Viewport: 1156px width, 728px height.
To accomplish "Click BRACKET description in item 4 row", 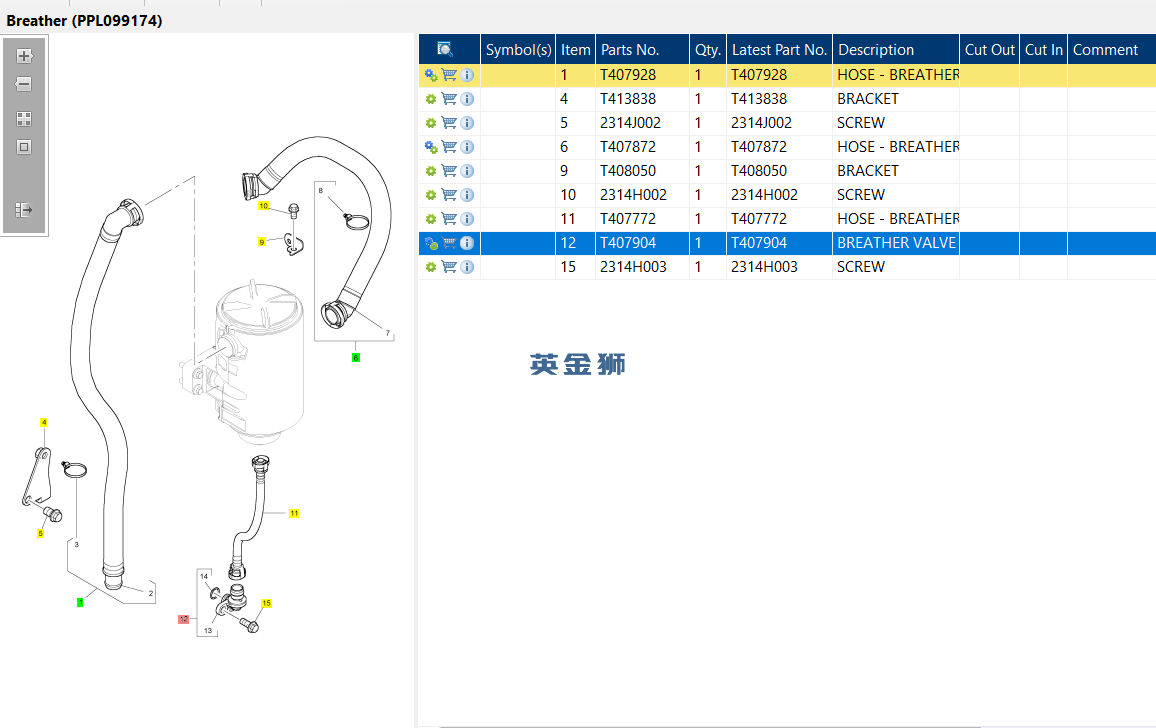I will coord(896,99).
